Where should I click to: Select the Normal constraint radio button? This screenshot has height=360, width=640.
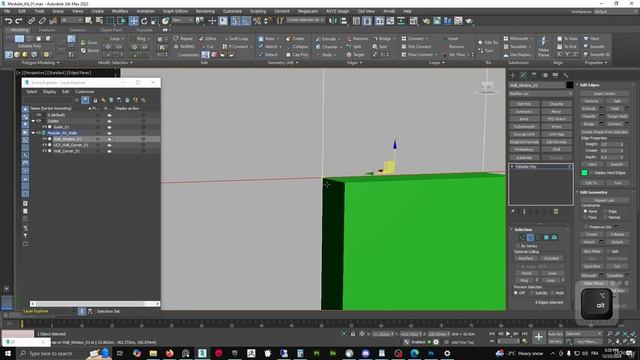coord(605,217)
